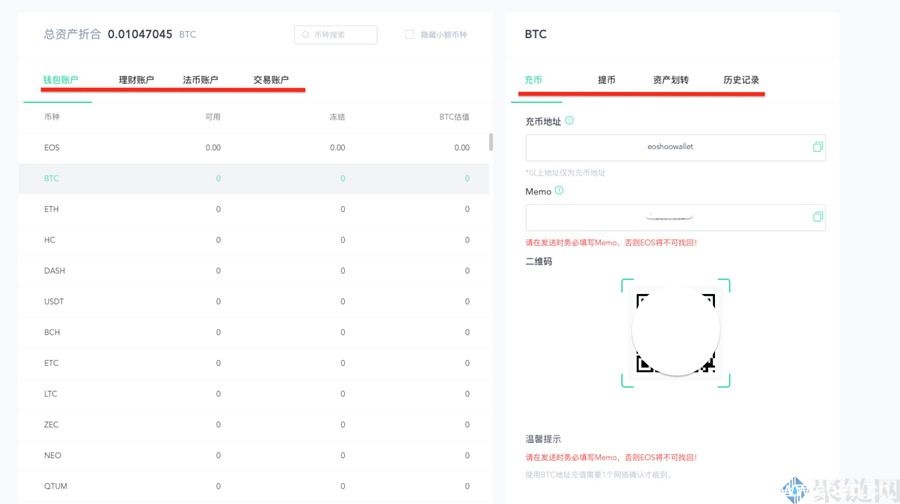The width and height of the screenshot is (900, 504).
Task: Go to the 资产划转 tab
Action: click(670, 80)
